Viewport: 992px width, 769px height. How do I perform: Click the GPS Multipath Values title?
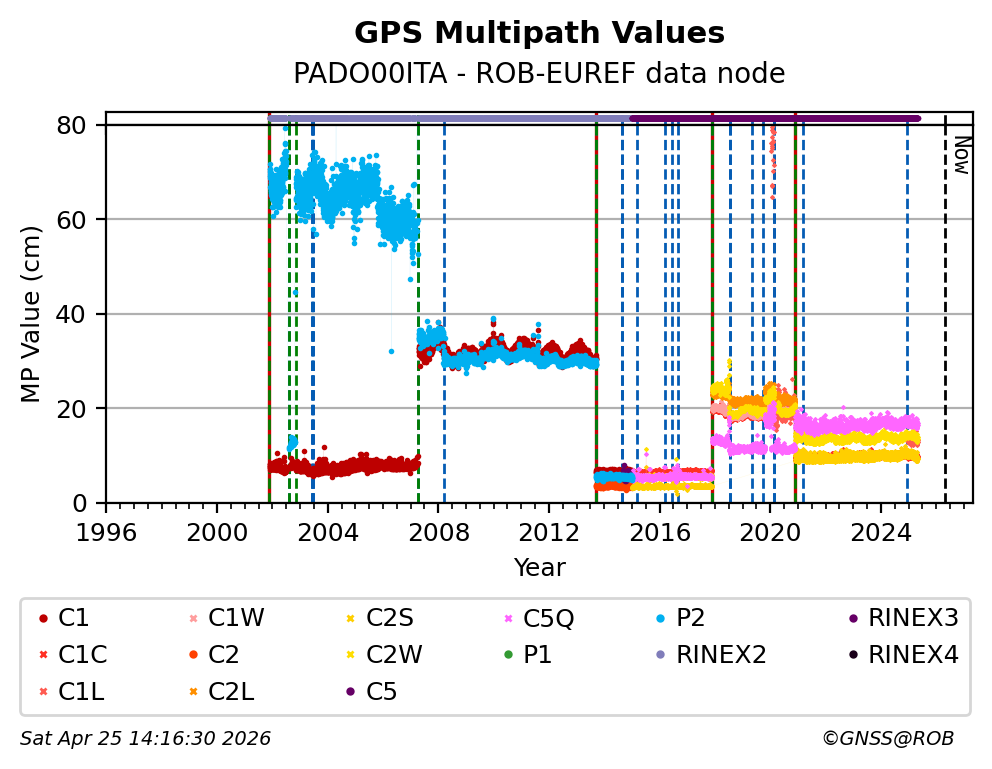[x=539, y=33]
